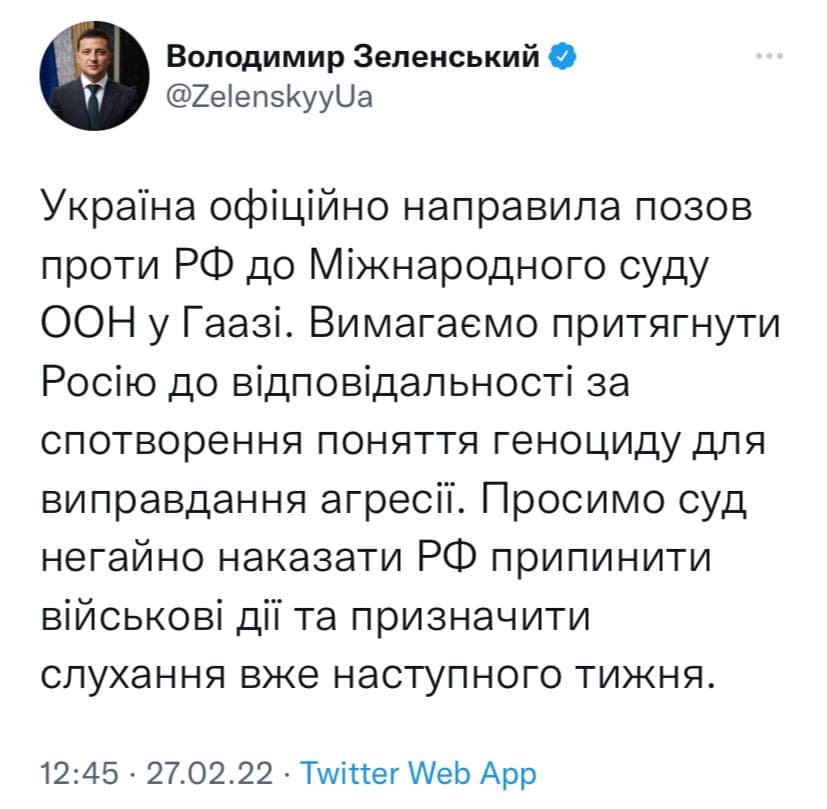Click the word Вимагаємо in the tweet
The width and height of the screenshot is (827, 809).
click(x=424, y=324)
